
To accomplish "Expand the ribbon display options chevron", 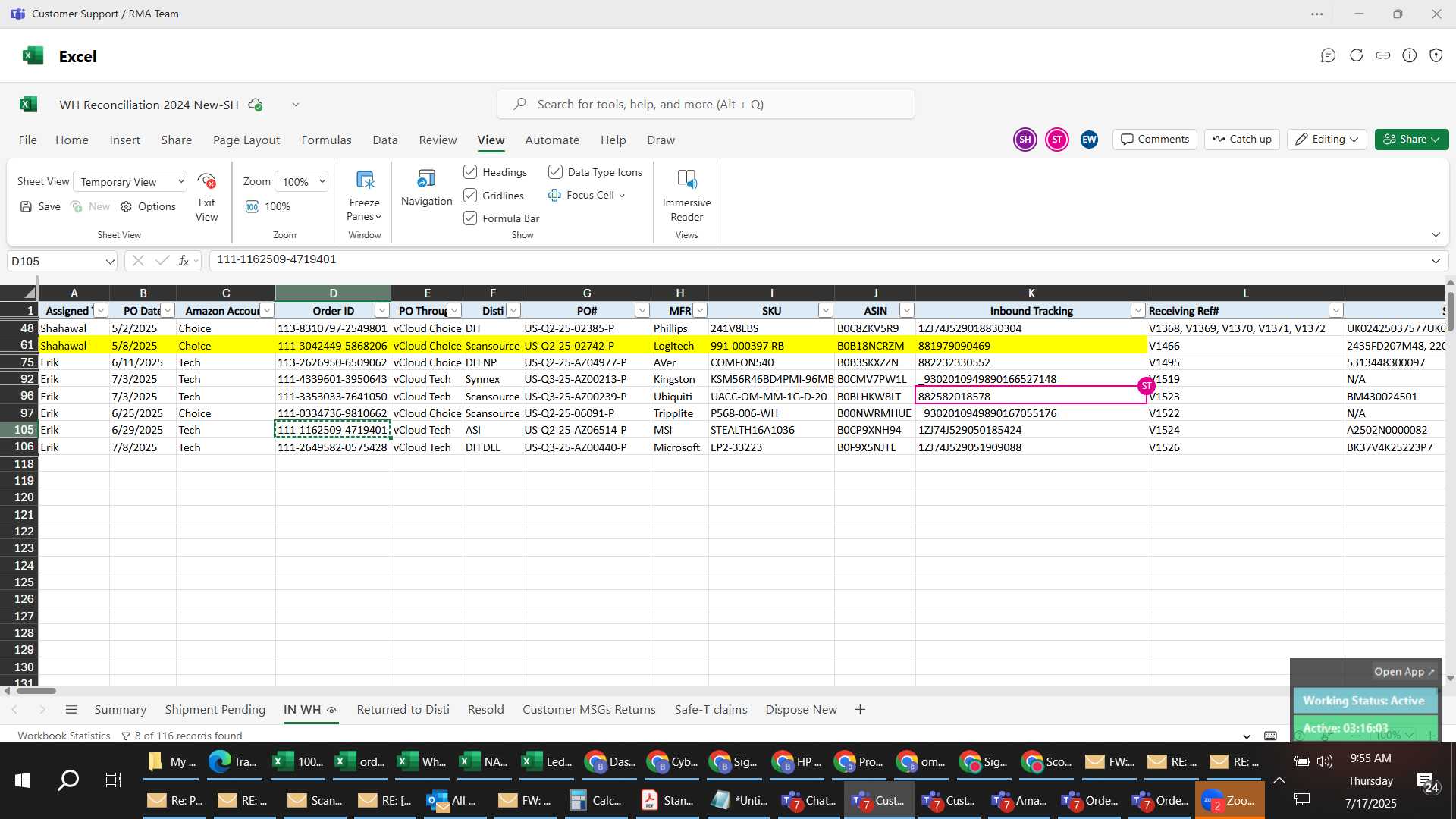I will [1436, 234].
